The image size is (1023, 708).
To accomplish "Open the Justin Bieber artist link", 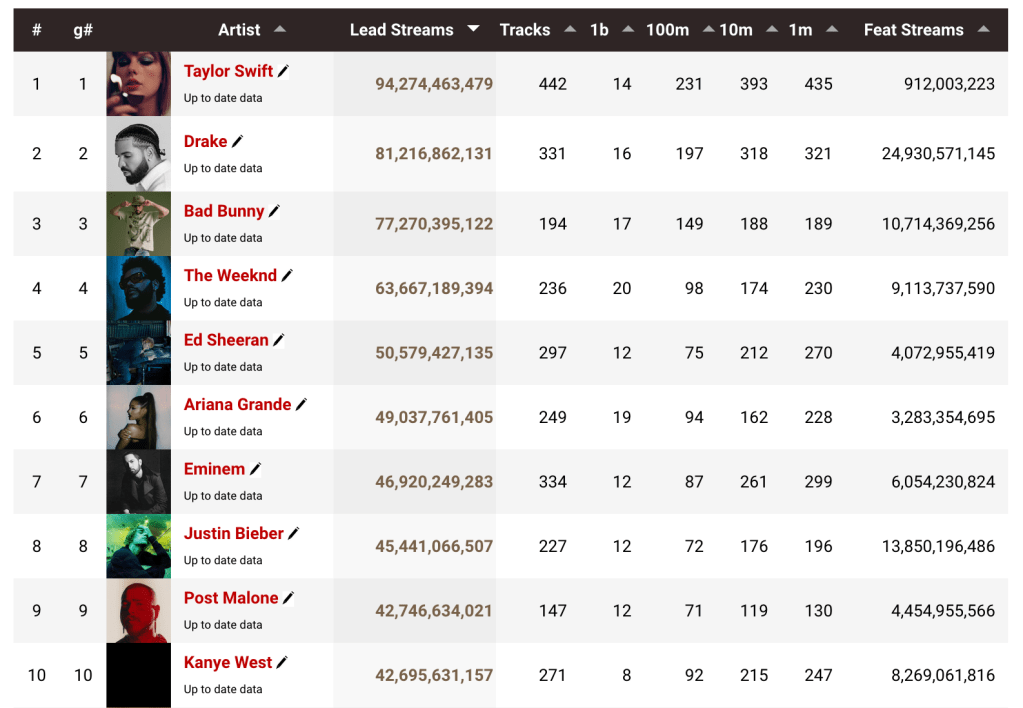I will click(234, 534).
